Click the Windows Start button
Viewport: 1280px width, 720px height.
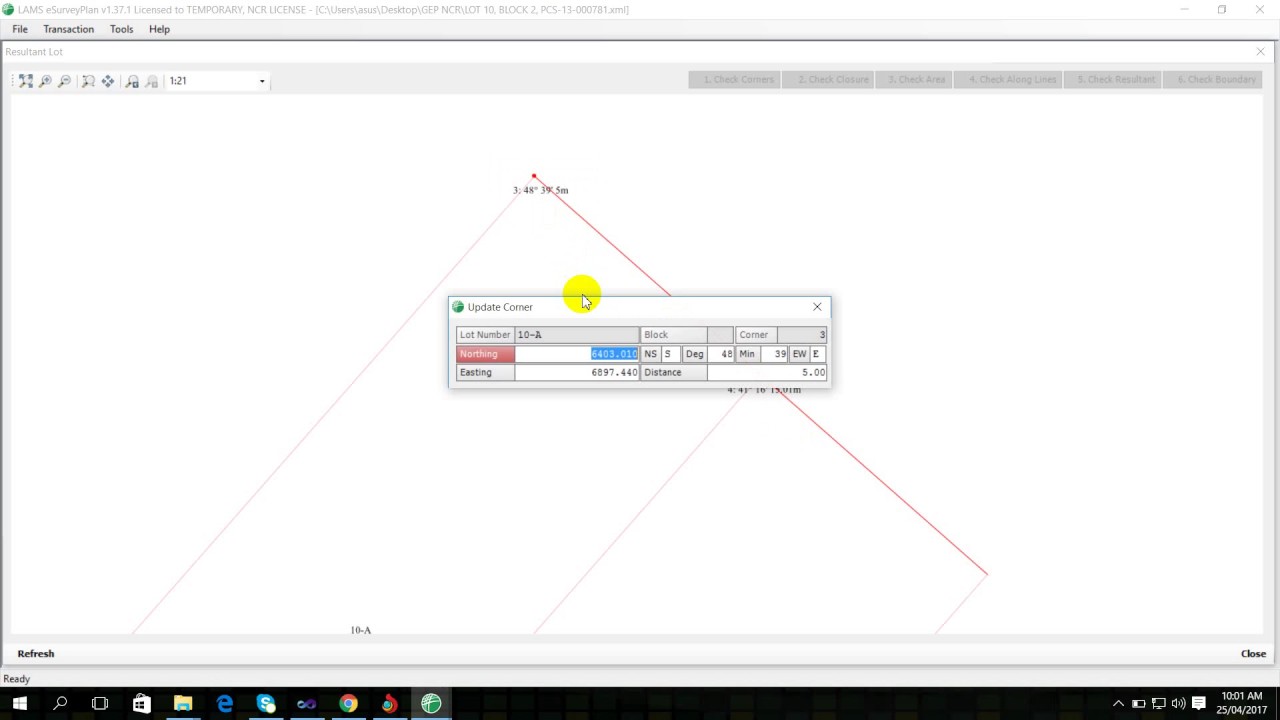(x=19, y=704)
